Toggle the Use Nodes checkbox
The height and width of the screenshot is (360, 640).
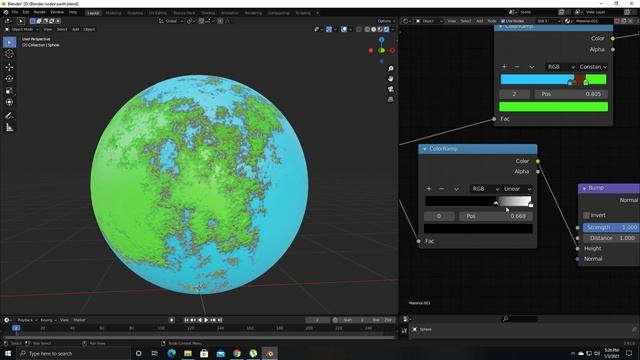point(503,21)
